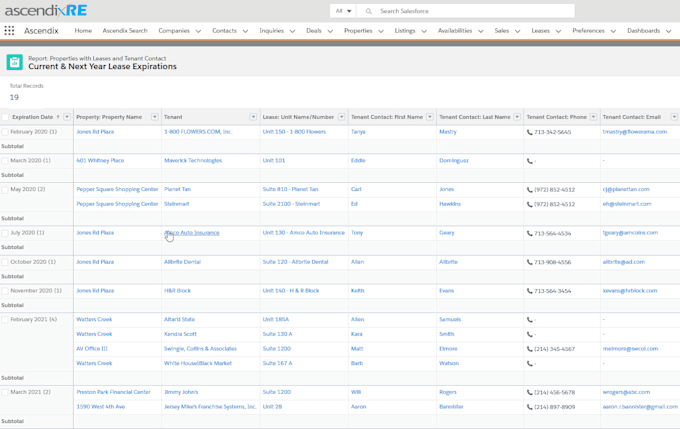
Task: Open the Amco Auto Insurance tenant link
Action: coord(192,233)
